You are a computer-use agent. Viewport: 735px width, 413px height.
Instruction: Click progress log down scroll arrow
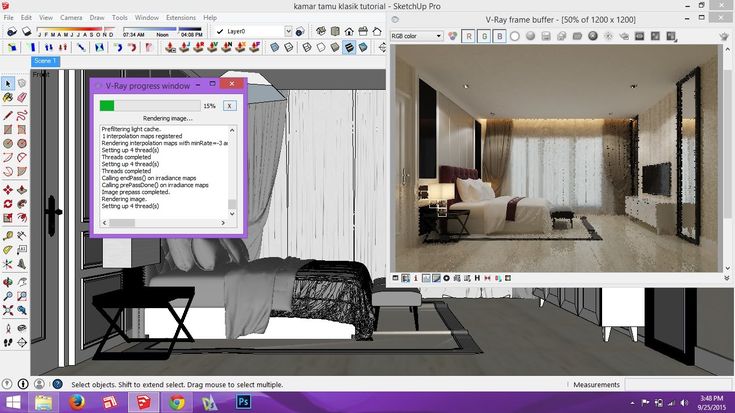point(232,214)
